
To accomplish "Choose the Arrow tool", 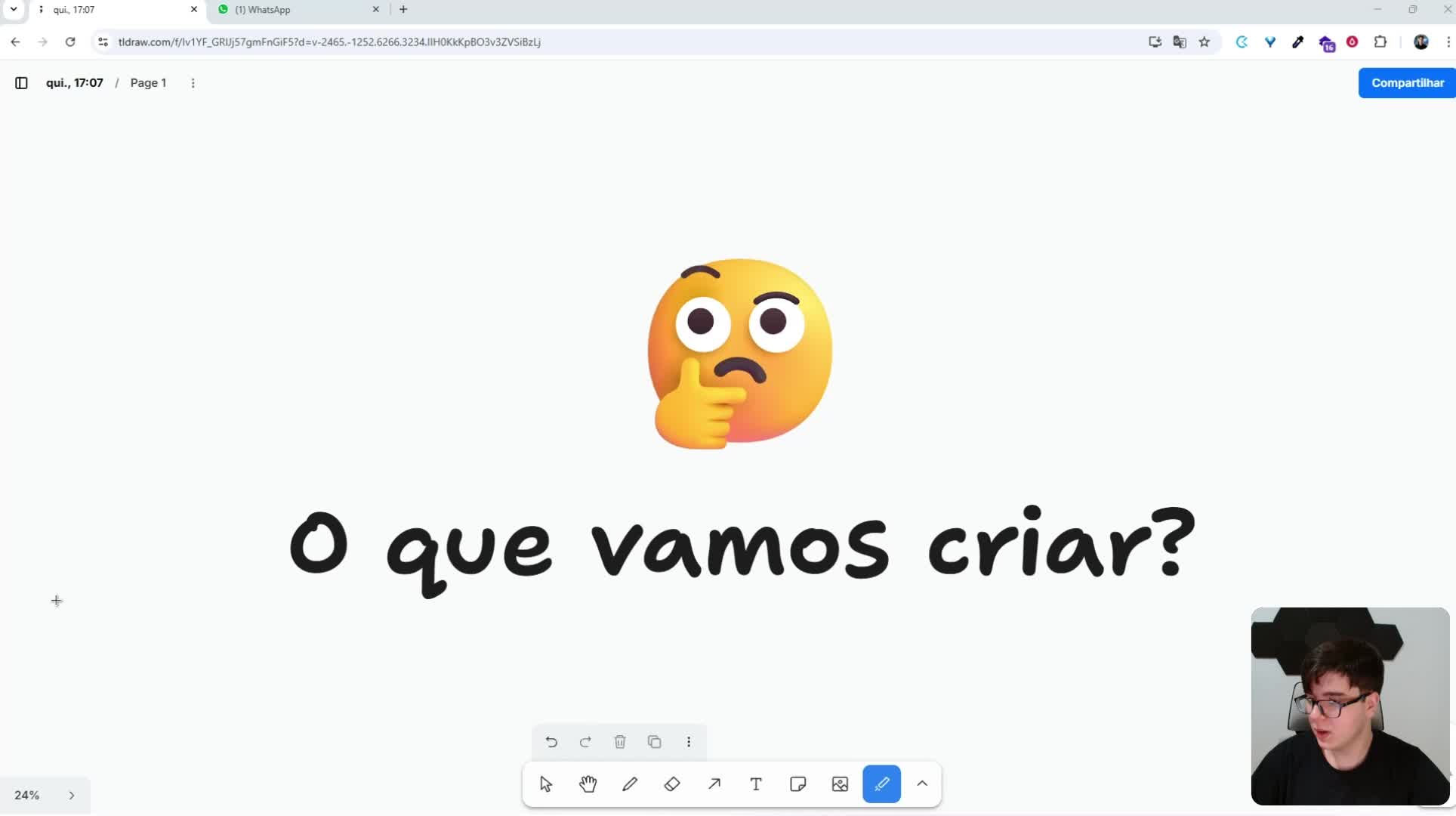I will pos(714,784).
